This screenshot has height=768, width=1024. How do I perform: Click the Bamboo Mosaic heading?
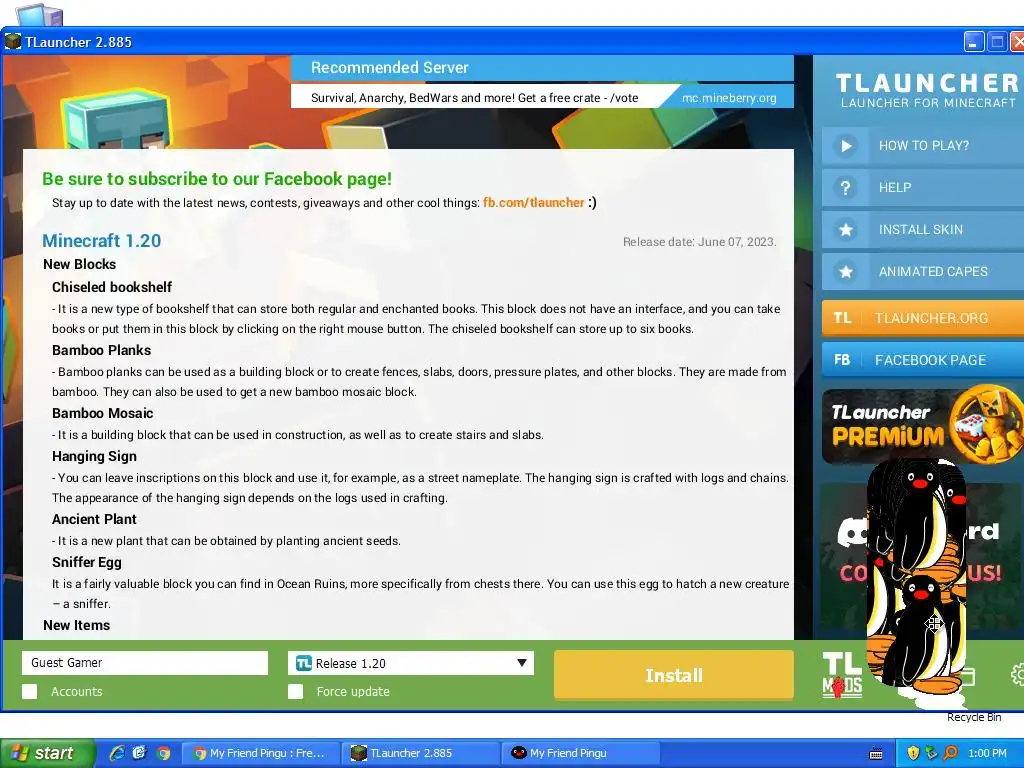click(x=103, y=413)
